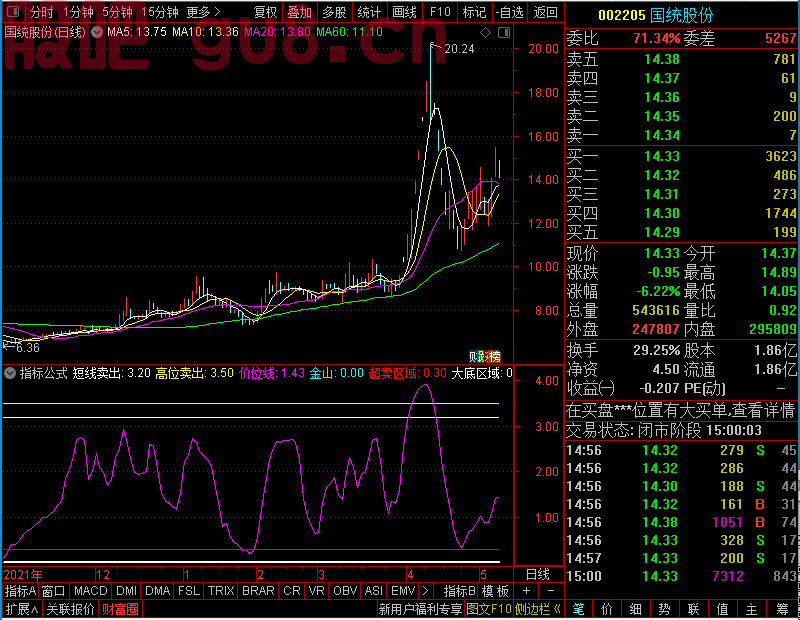The height and width of the screenshot is (620, 800).
Task: Select VR indicator
Action: (317, 591)
